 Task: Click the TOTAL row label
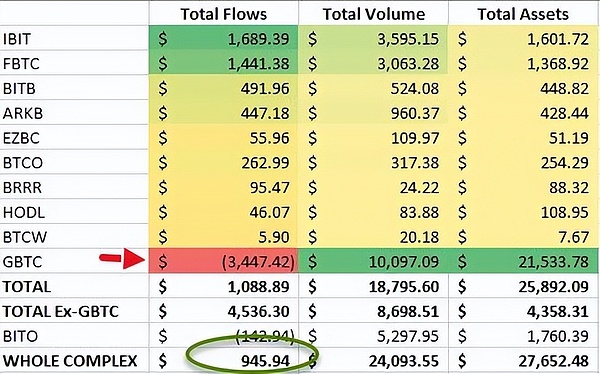click(x=27, y=287)
